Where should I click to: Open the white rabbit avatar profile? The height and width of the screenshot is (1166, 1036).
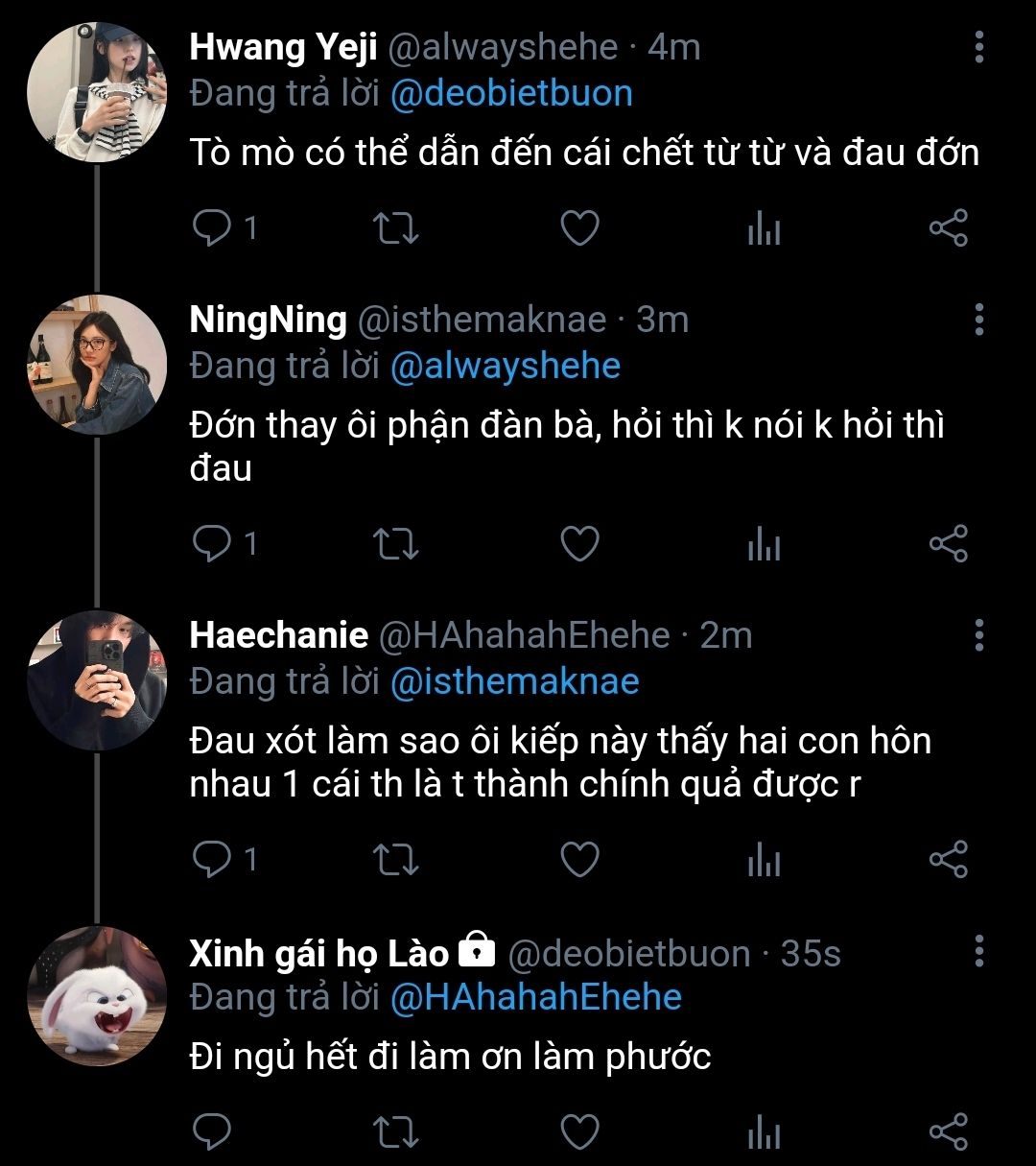pos(97,996)
